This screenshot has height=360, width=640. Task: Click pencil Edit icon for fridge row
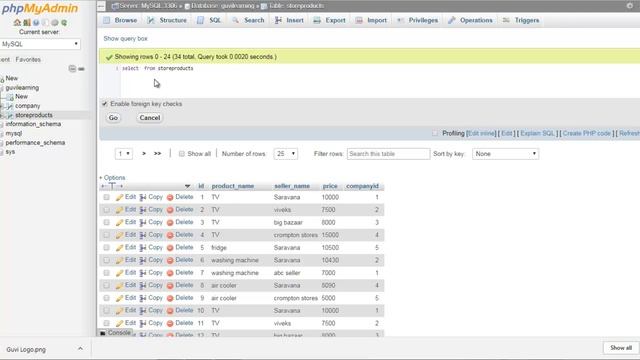[119, 248]
